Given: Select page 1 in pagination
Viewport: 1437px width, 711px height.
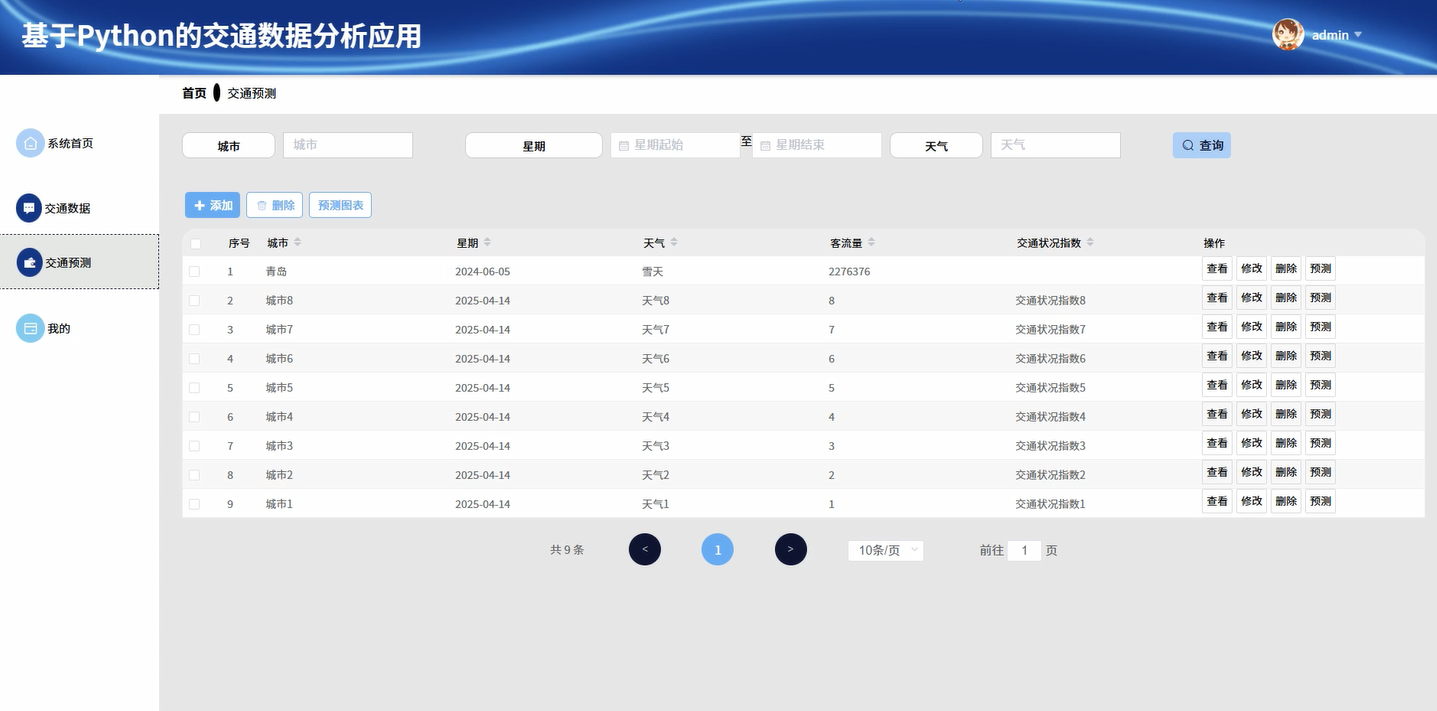Looking at the screenshot, I should coord(717,549).
